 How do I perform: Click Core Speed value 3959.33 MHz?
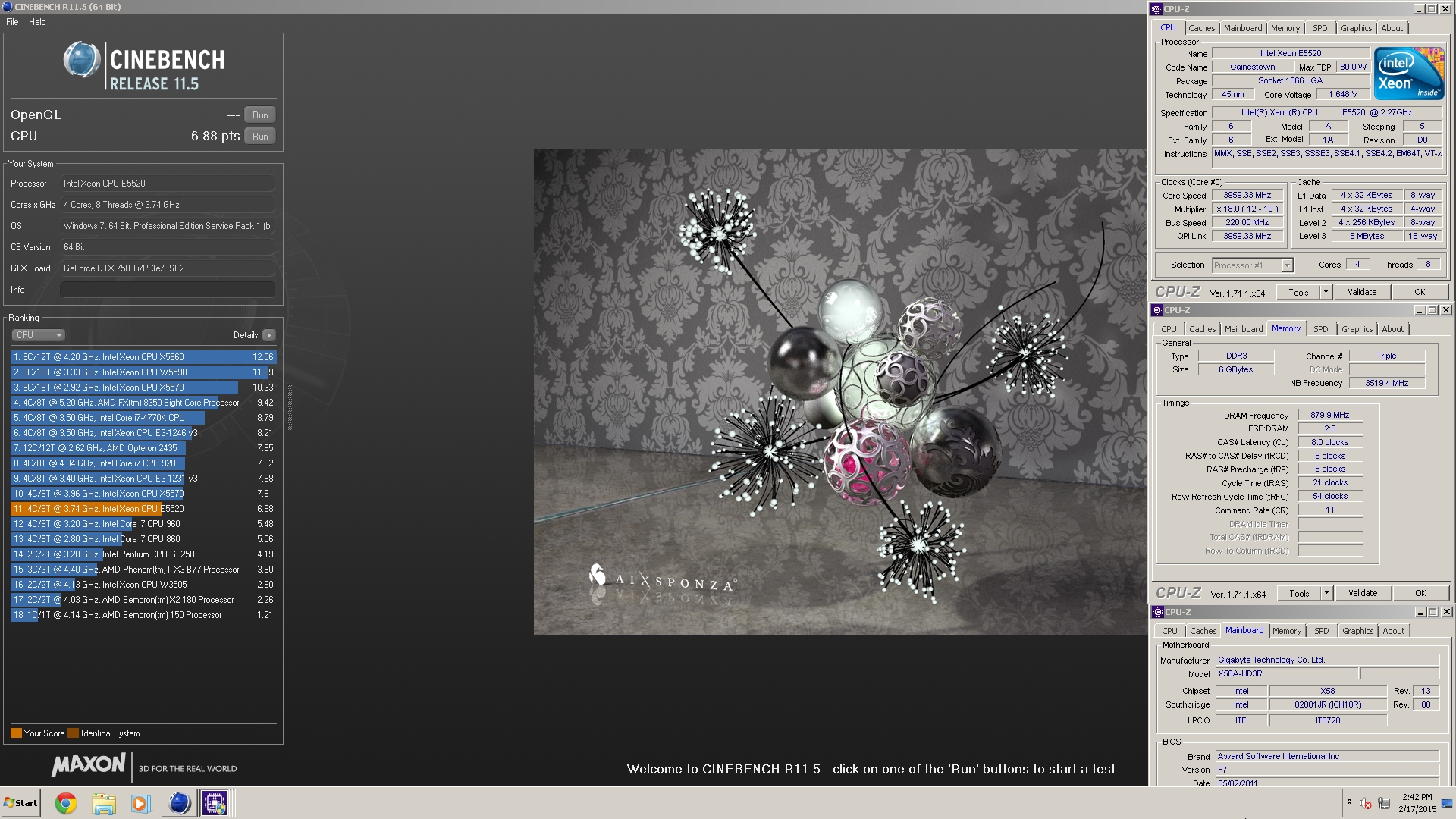[x=1247, y=196]
